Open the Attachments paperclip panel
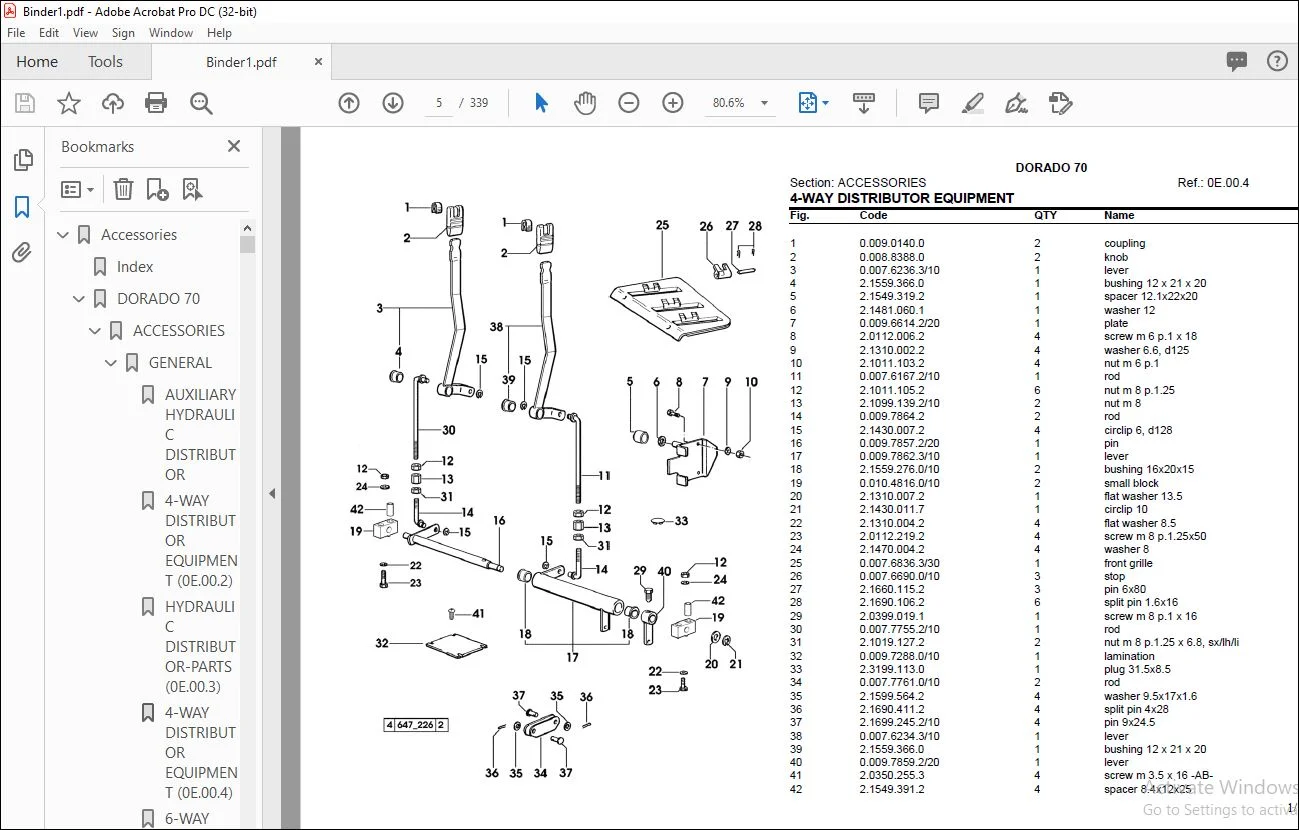 [x=22, y=253]
